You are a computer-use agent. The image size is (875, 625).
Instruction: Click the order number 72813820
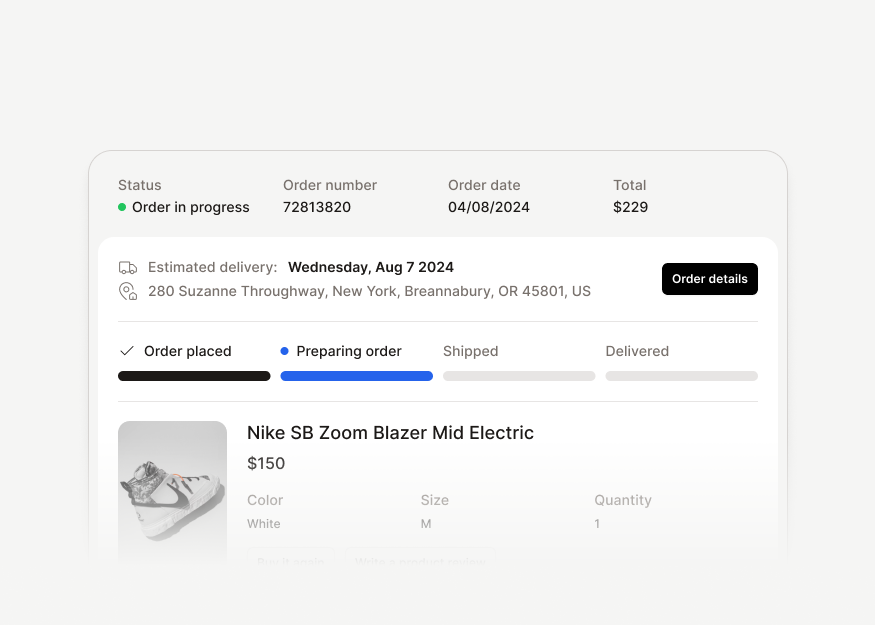(317, 207)
